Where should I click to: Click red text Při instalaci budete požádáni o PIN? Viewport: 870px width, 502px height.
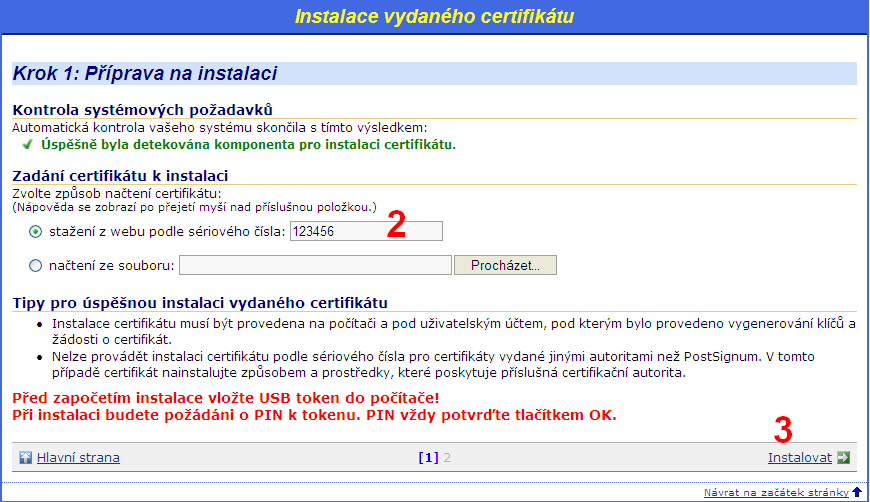point(314,415)
